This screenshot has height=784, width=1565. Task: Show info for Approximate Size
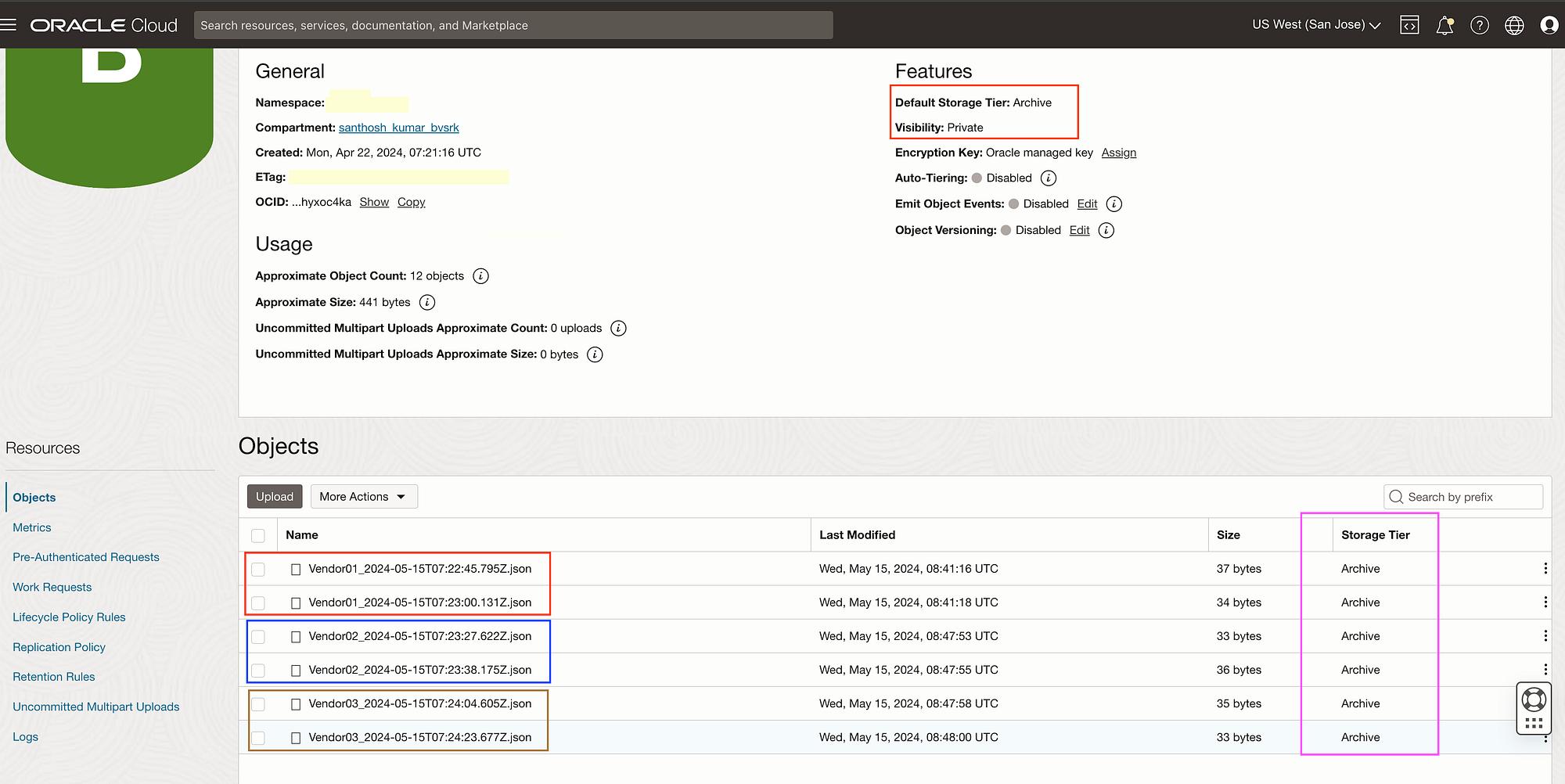coord(427,302)
